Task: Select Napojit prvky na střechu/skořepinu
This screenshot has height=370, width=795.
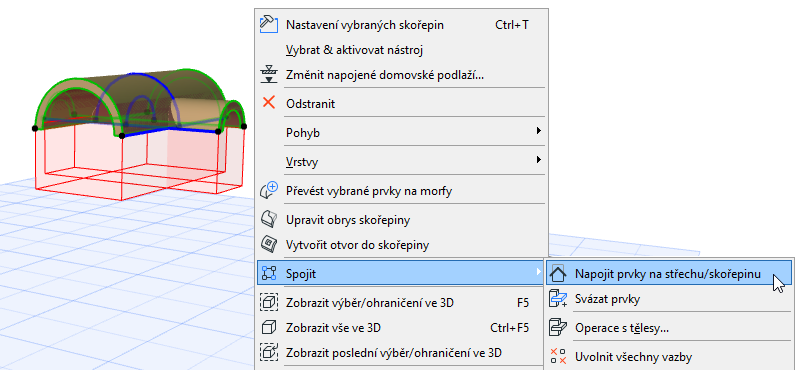Action: coord(668,274)
